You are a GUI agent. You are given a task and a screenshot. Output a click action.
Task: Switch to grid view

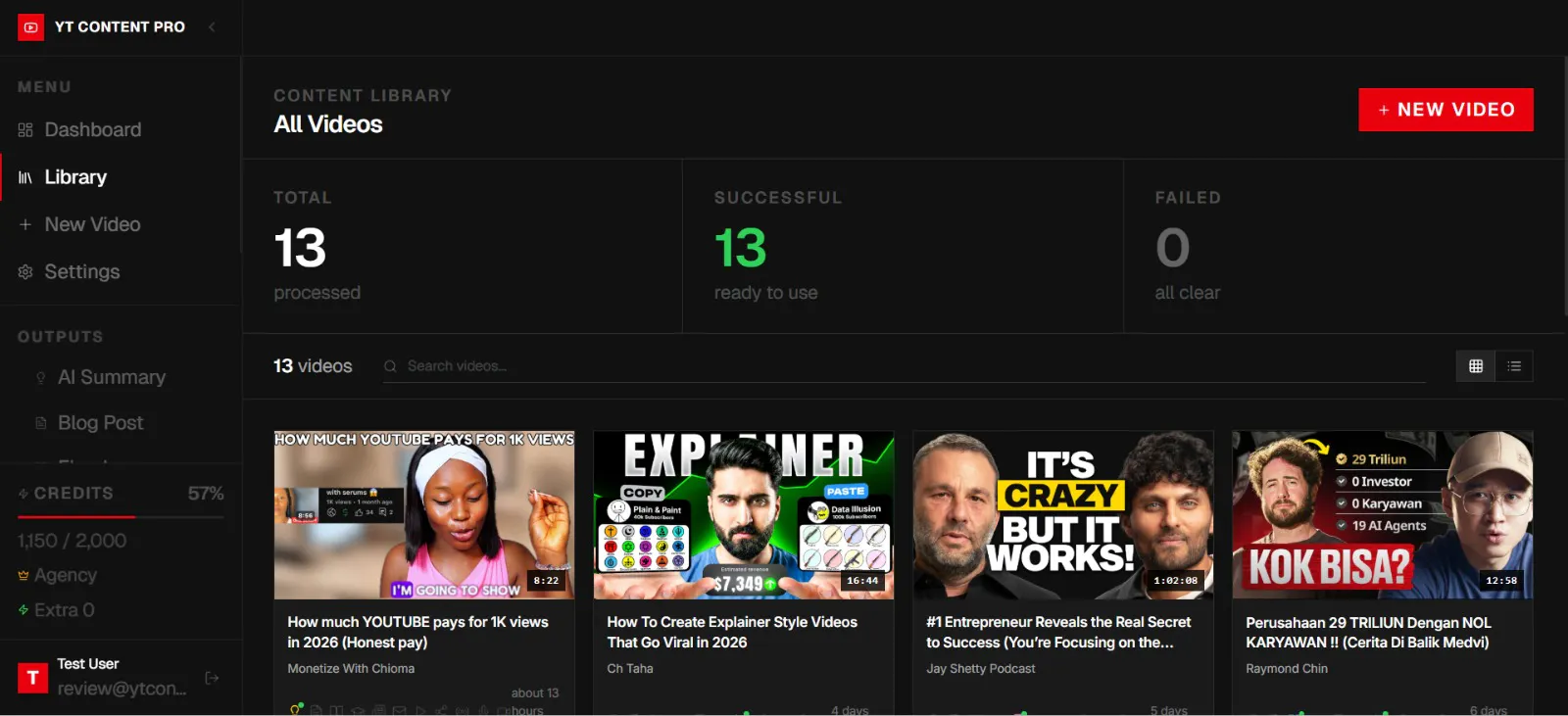(1476, 366)
